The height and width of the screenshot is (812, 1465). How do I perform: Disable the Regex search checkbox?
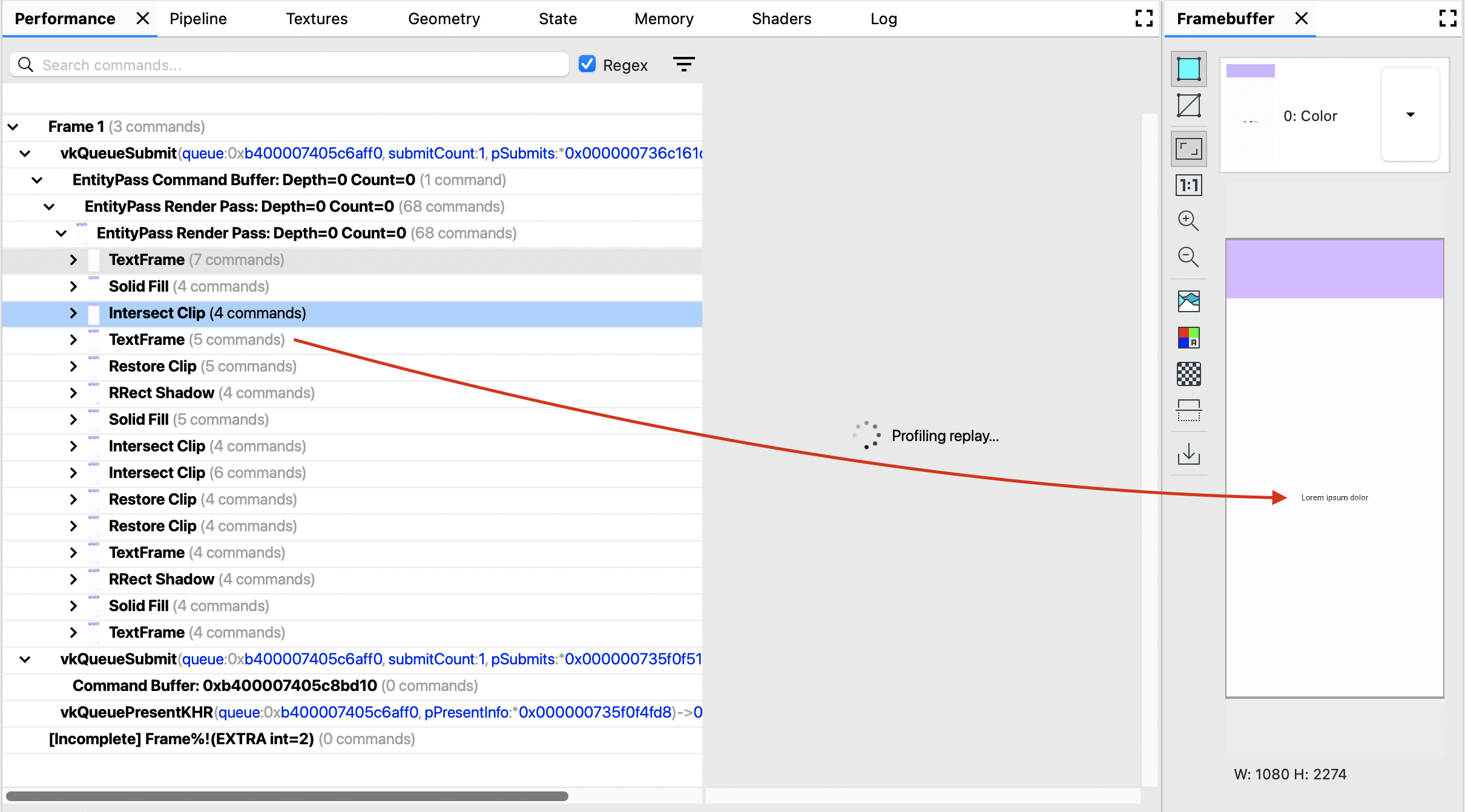tap(586, 64)
